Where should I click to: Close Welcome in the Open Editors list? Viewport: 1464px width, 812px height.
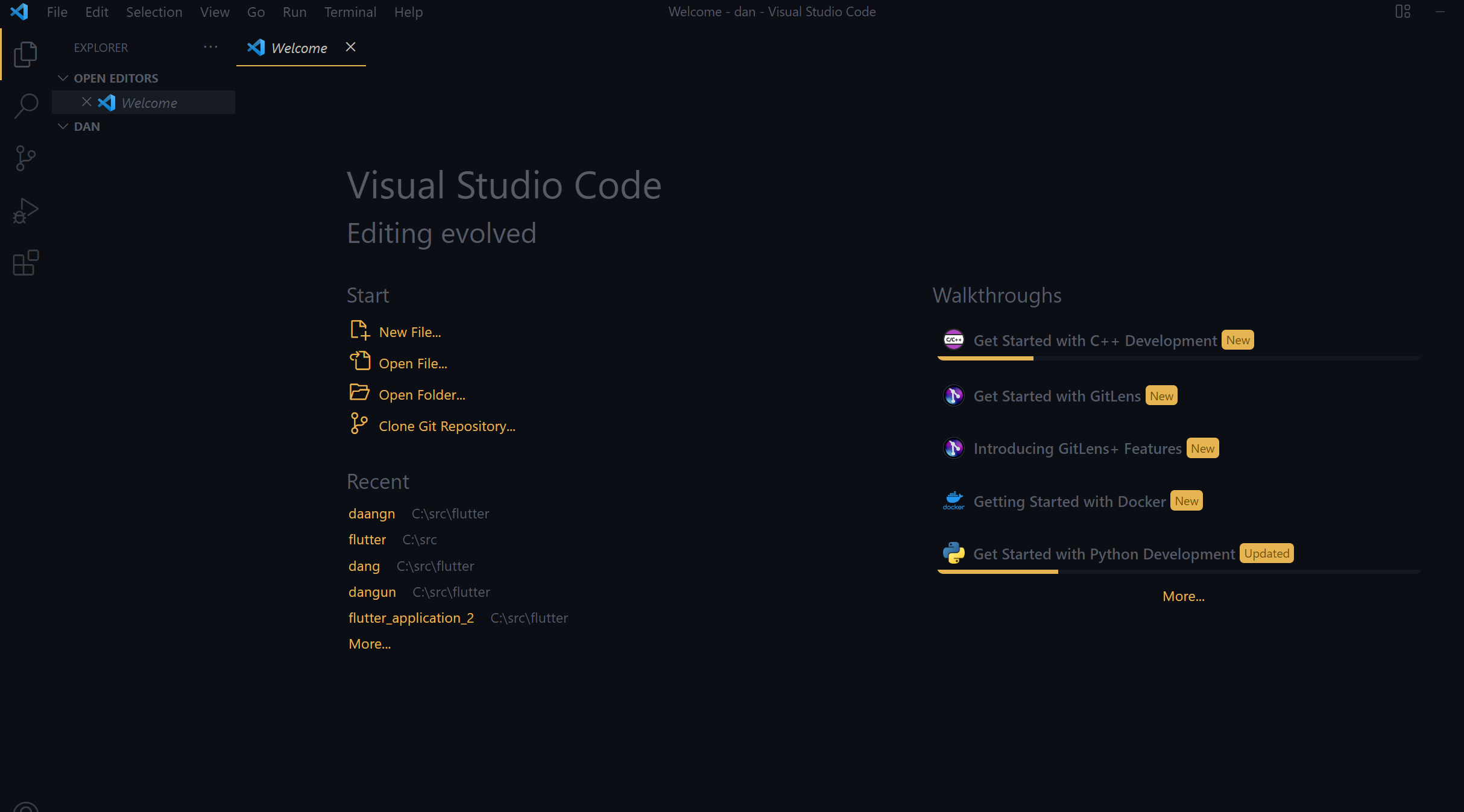(x=87, y=102)
